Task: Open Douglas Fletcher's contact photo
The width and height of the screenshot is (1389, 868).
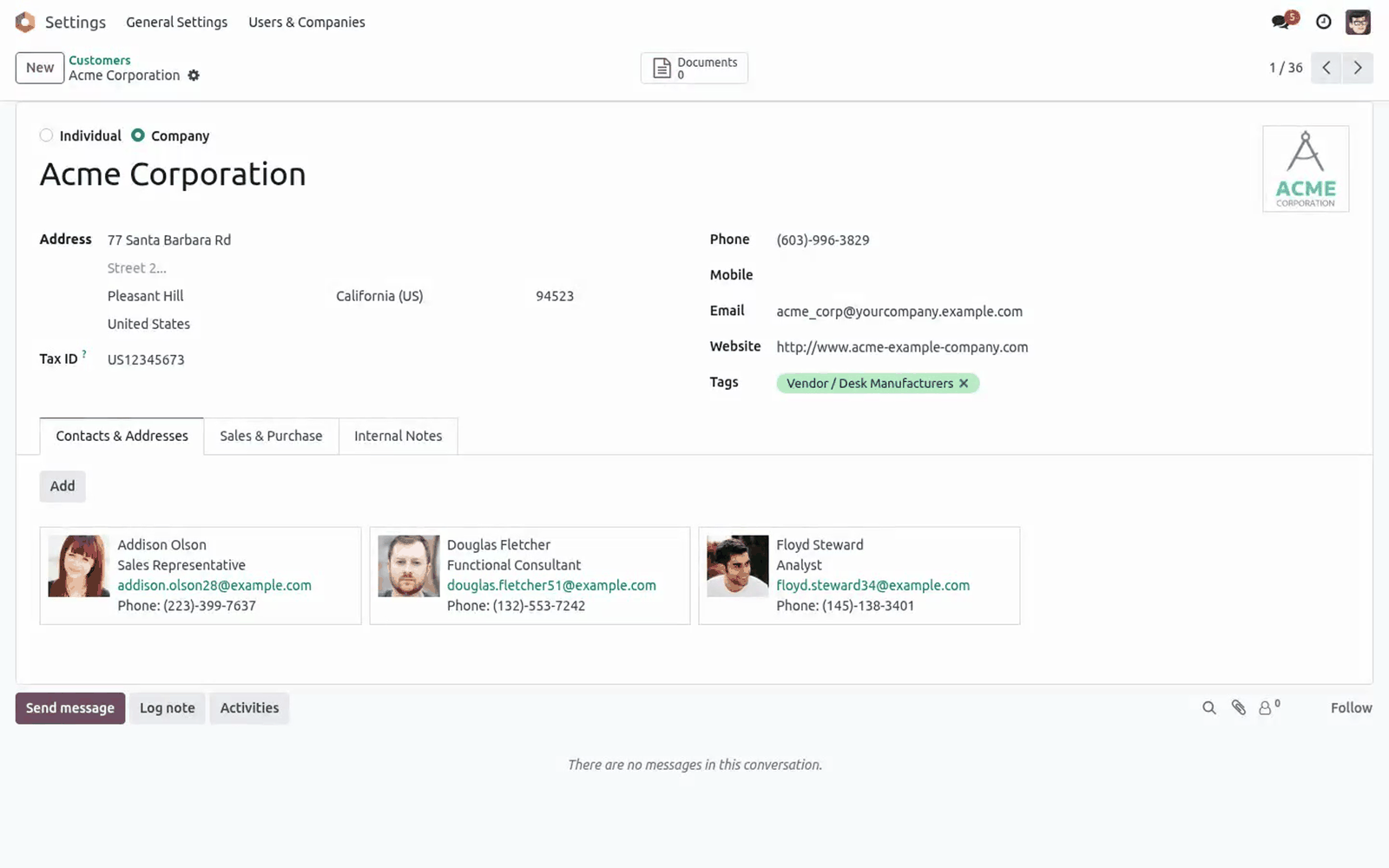Action: point(409,566)
